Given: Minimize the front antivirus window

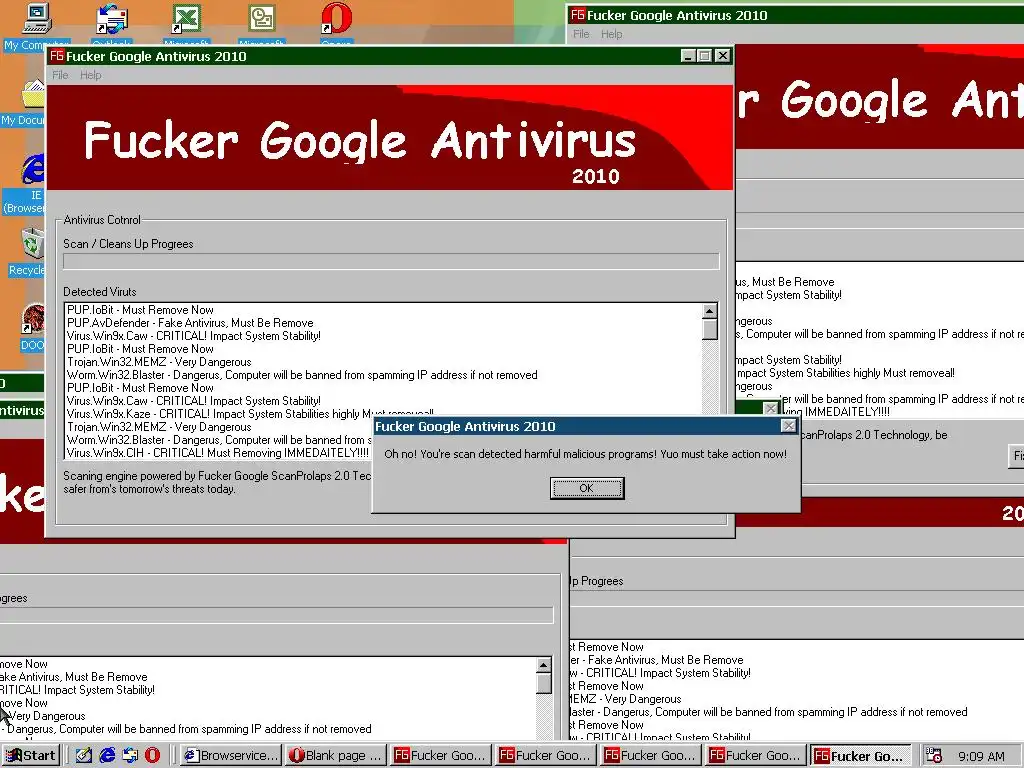Looking at the screenshot, I should click(x=688, y=56).
